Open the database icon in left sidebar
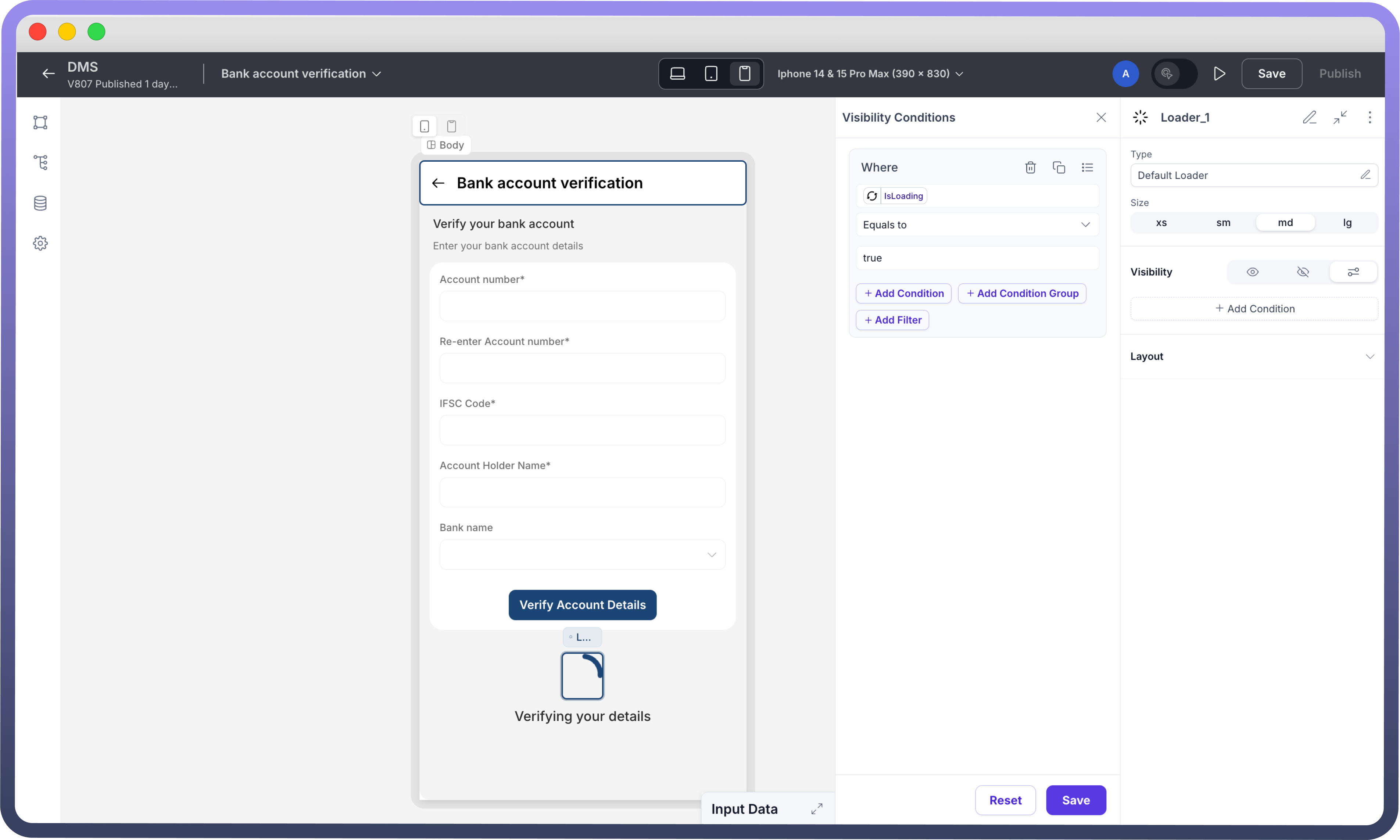The height and width of the screenshot is (840, 1400). pyautogui.click(x=40, y=203)
